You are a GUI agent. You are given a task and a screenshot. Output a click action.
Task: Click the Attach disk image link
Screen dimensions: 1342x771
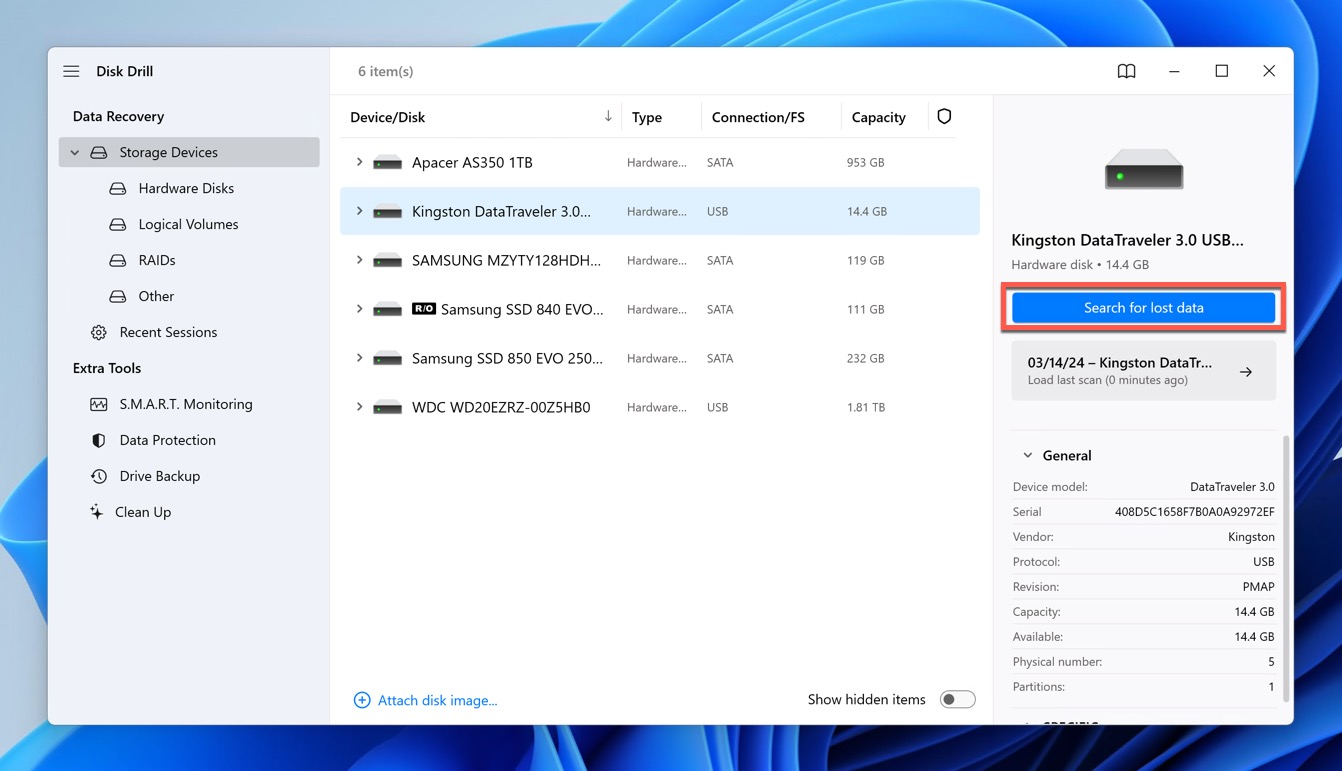tap(437, 700)
